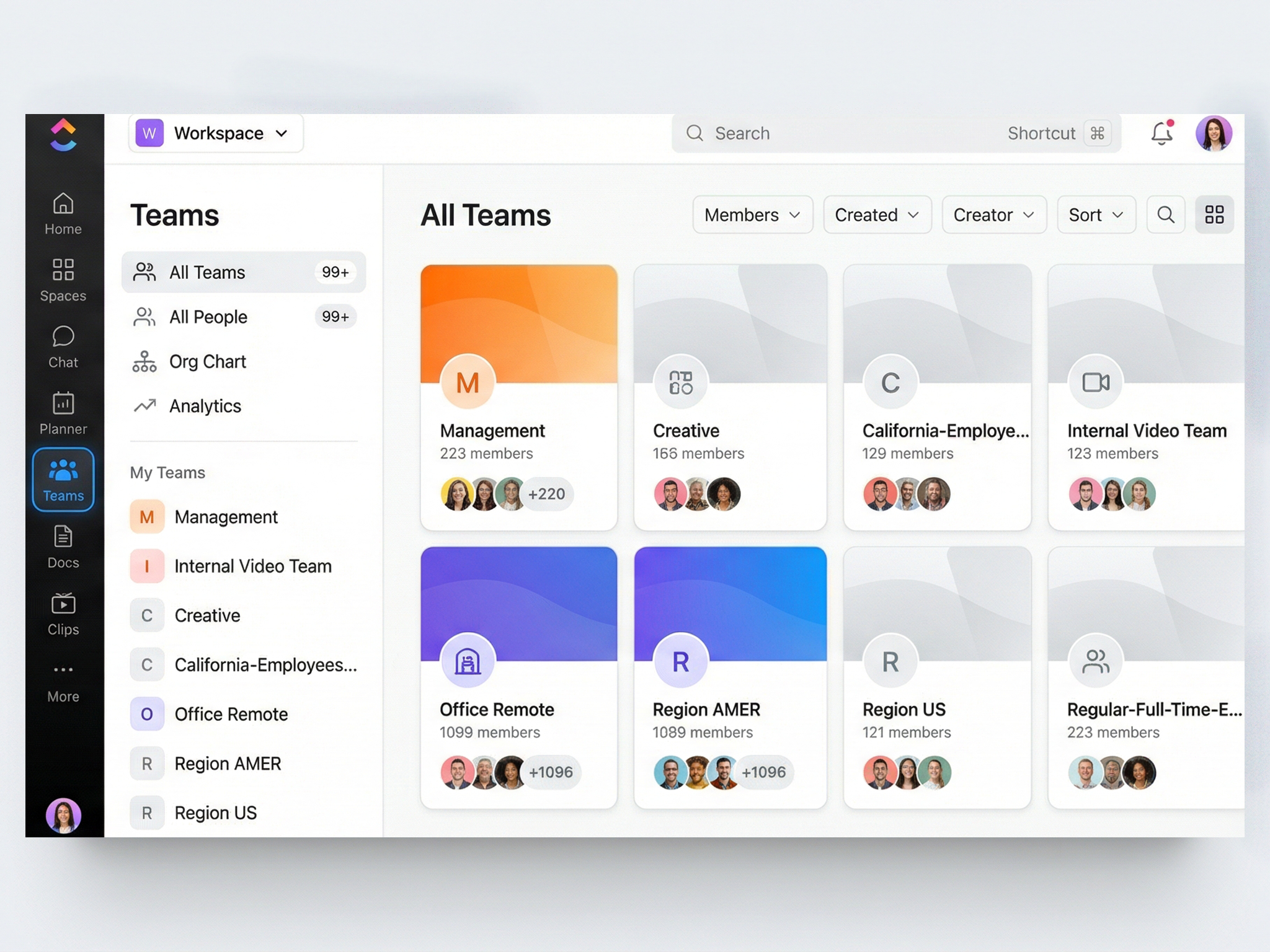The image size is (1270, 952).
Task: Open the Clips section
Action: pos(63,614)
